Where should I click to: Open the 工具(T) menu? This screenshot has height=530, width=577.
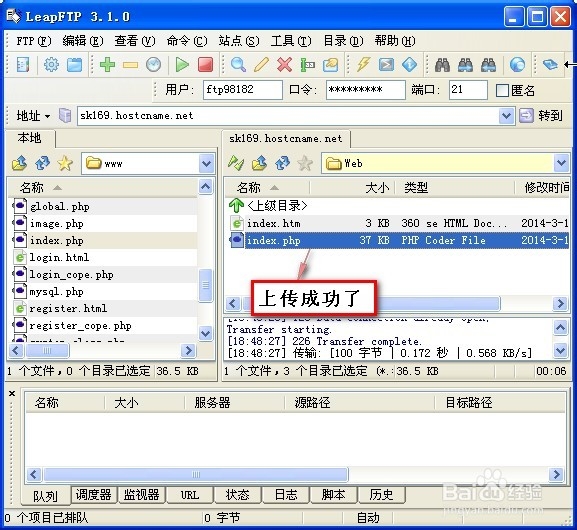(x=291, y=41)
